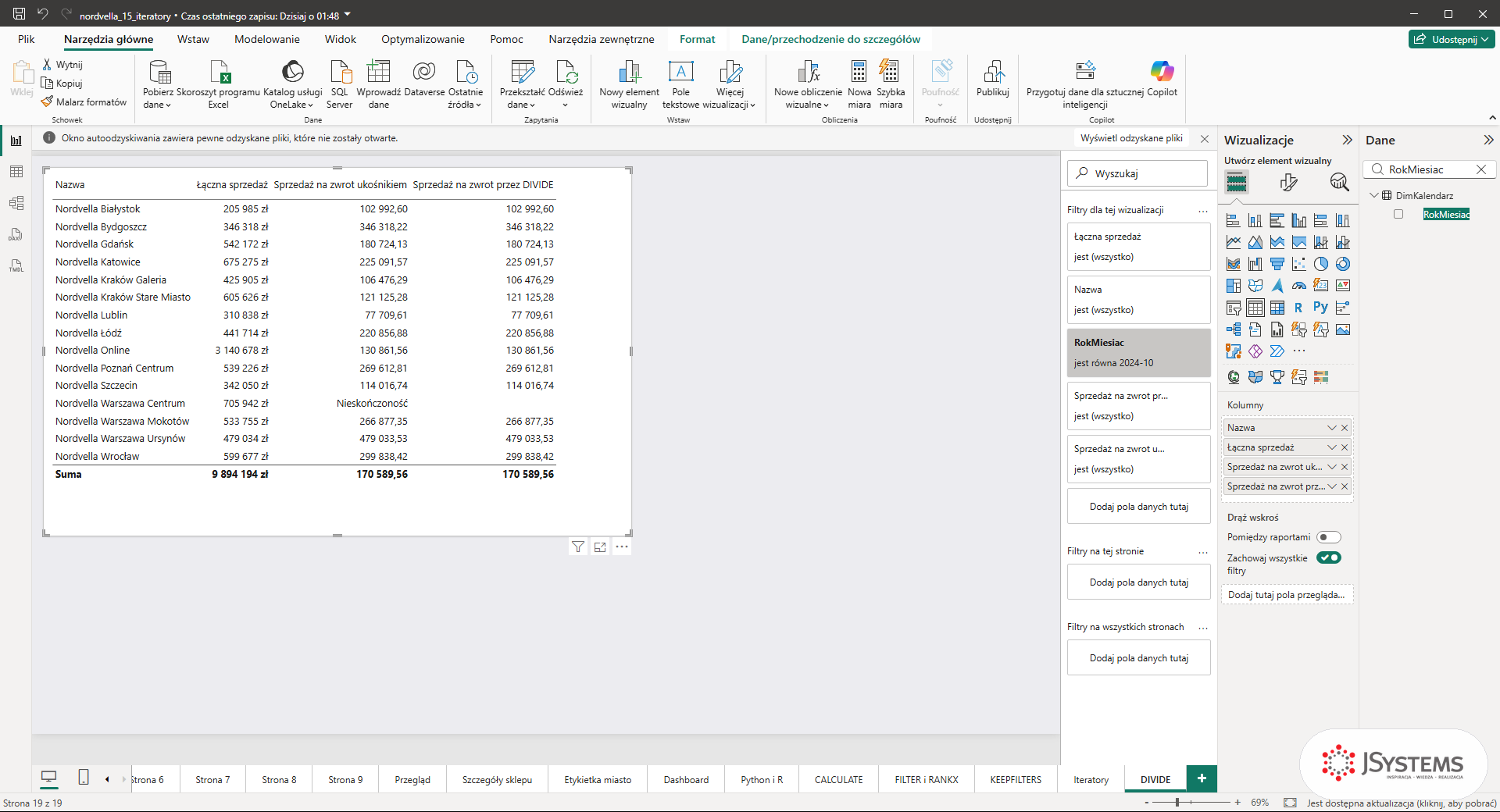Remove Nazwa field from Kolumny
The image size is (1500, 812).
point(1345,428)
